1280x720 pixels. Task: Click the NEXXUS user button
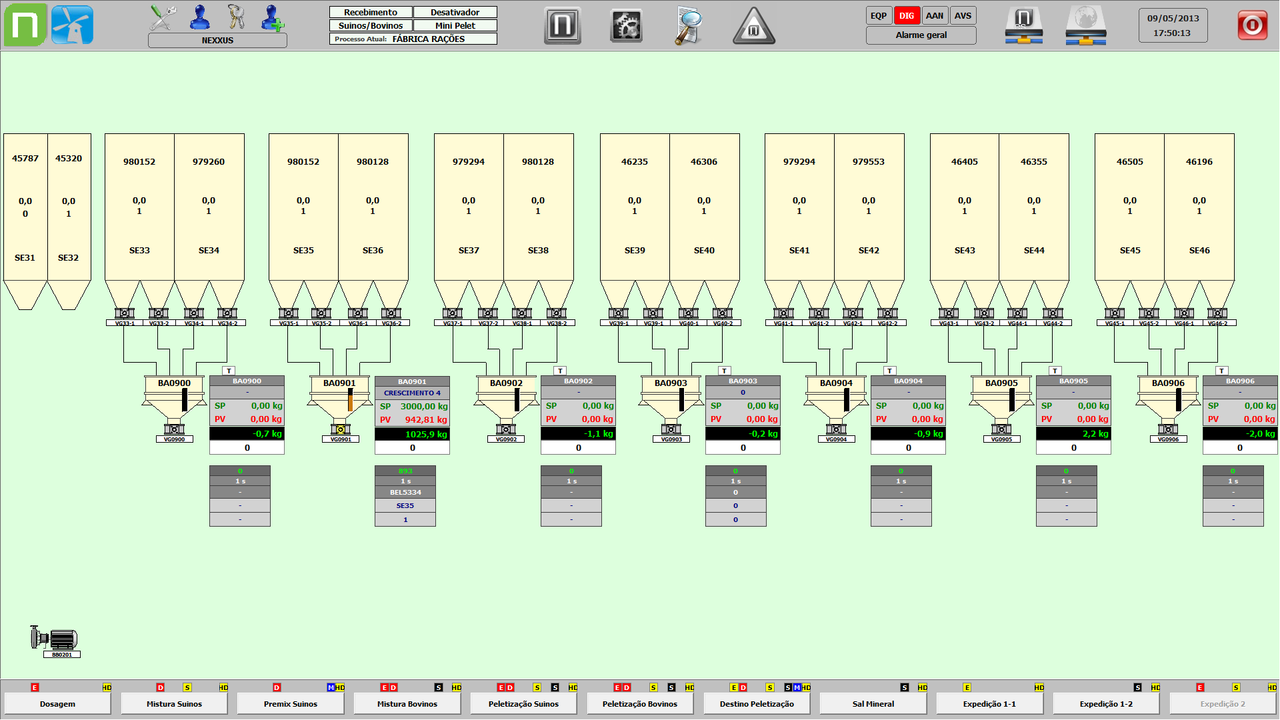pyautogui.click(x=217, y=41)
